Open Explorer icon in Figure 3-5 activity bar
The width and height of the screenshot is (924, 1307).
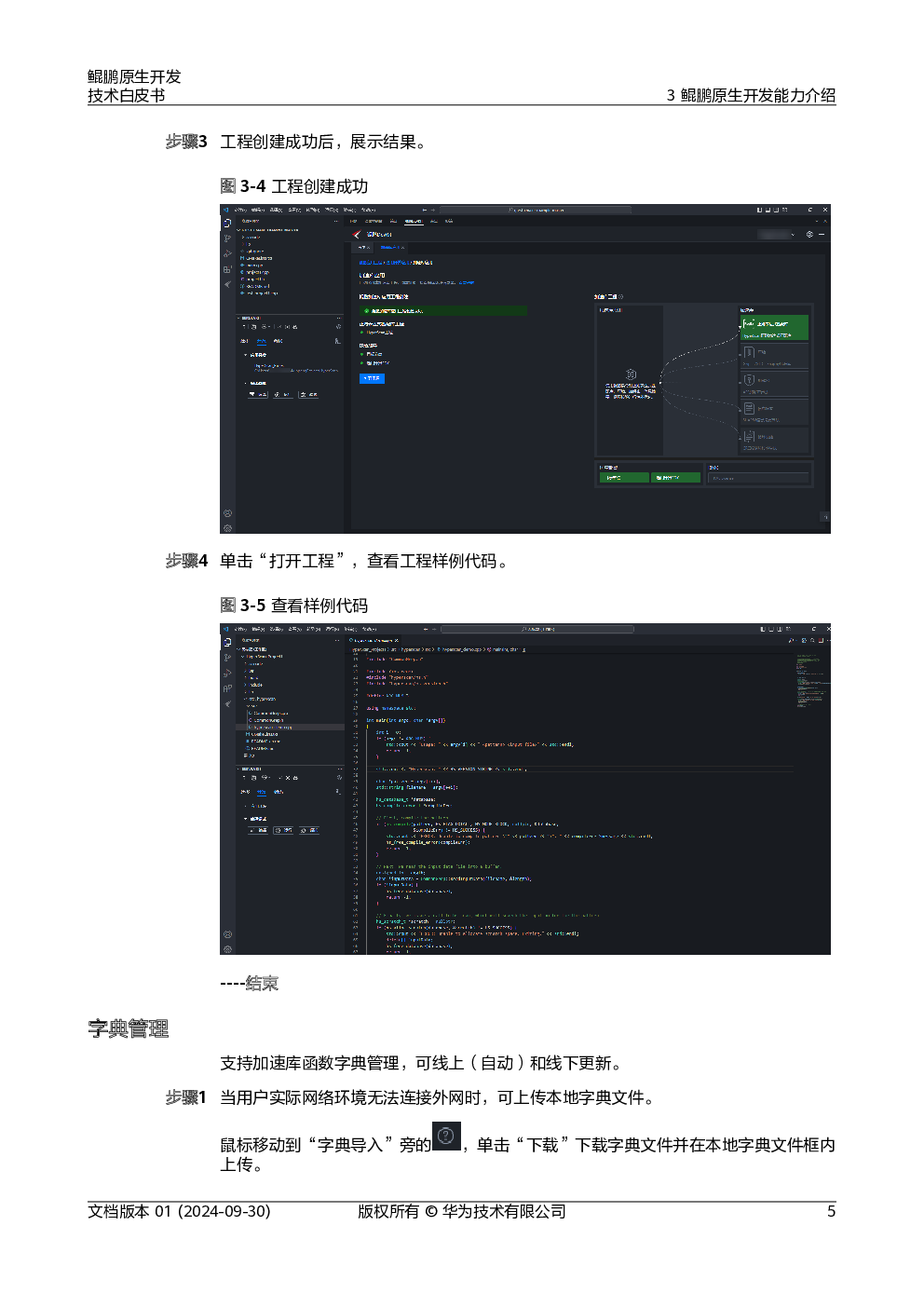click(x=226, y=643)
